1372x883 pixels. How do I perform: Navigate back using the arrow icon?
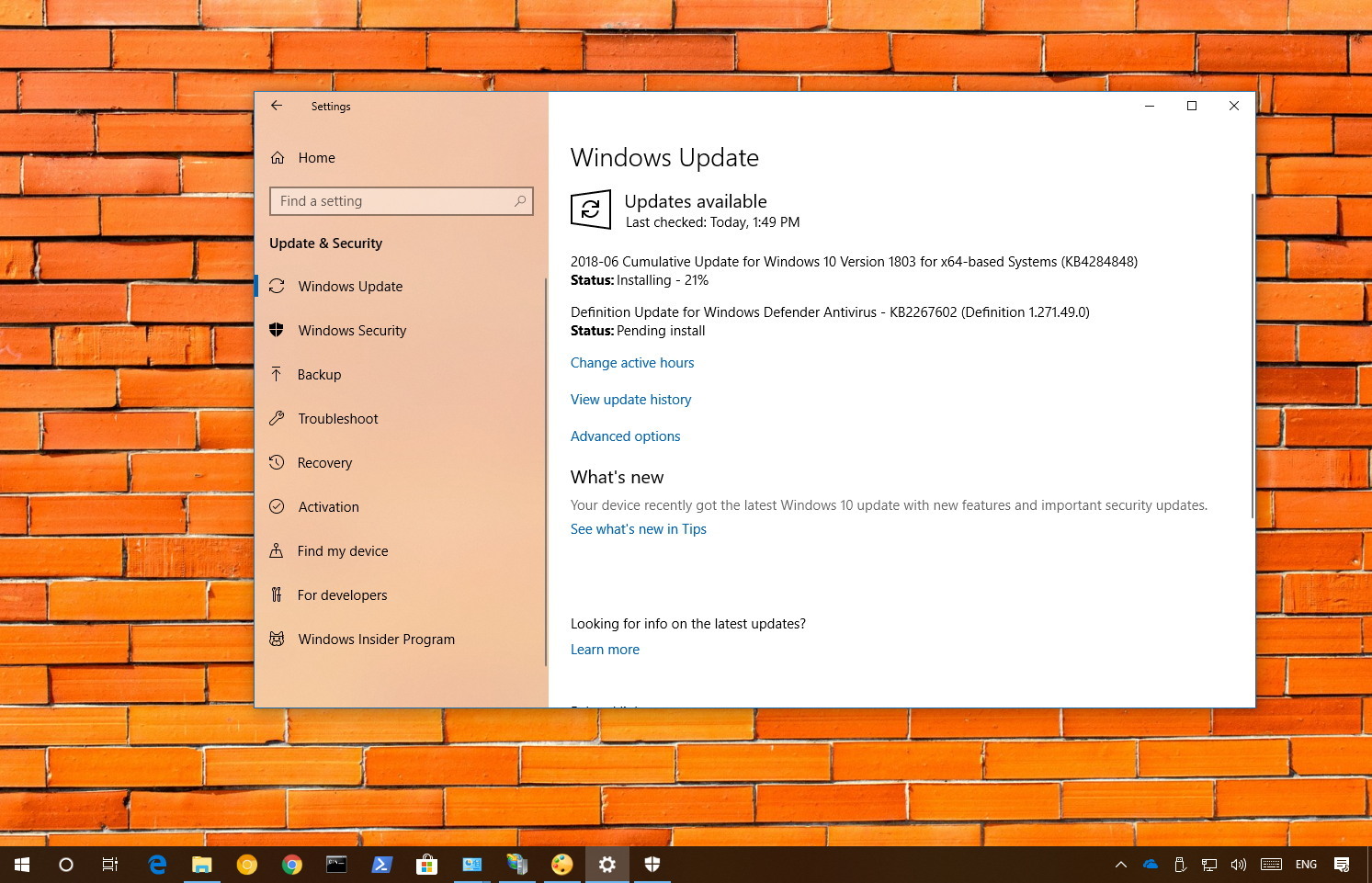coord(277,106)
